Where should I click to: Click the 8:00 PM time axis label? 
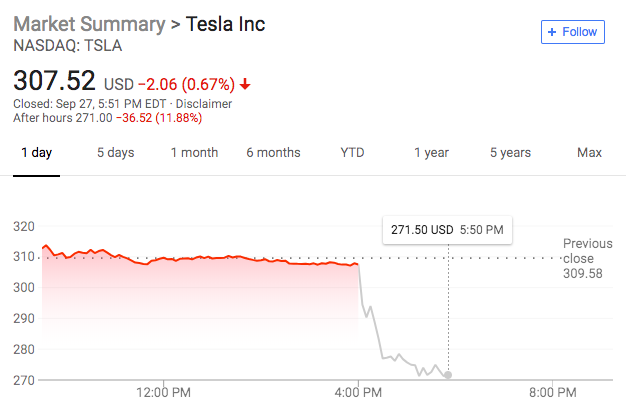click(552, 391)
